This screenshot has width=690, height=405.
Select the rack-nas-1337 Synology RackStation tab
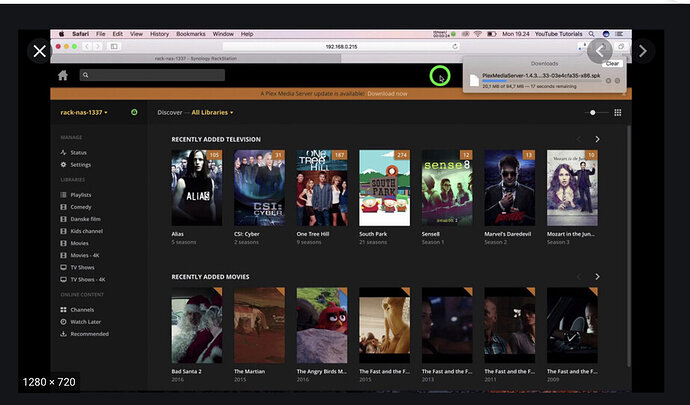pyautogui.click(x=196, y=58)
